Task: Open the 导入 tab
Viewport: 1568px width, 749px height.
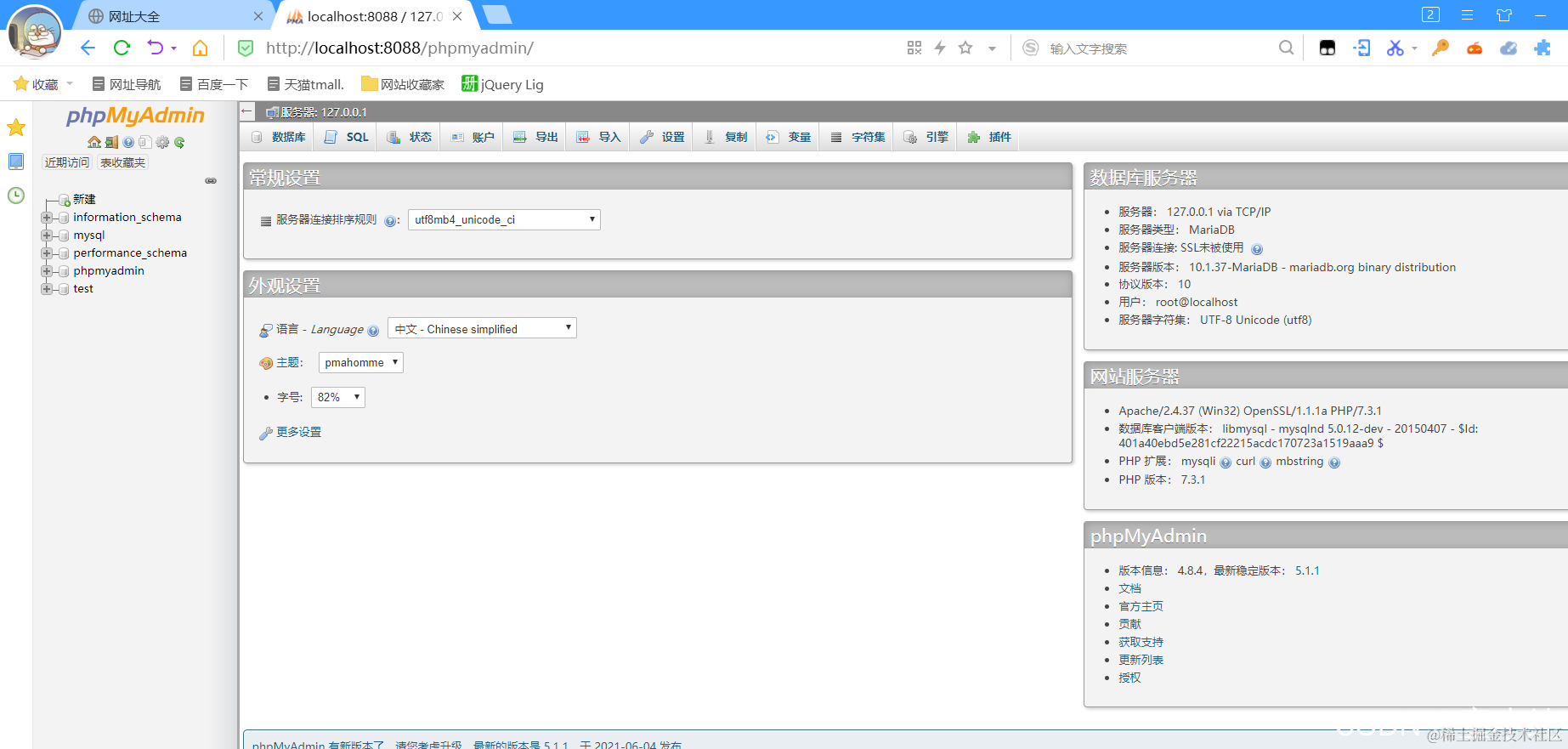Action: click(598, 137)
